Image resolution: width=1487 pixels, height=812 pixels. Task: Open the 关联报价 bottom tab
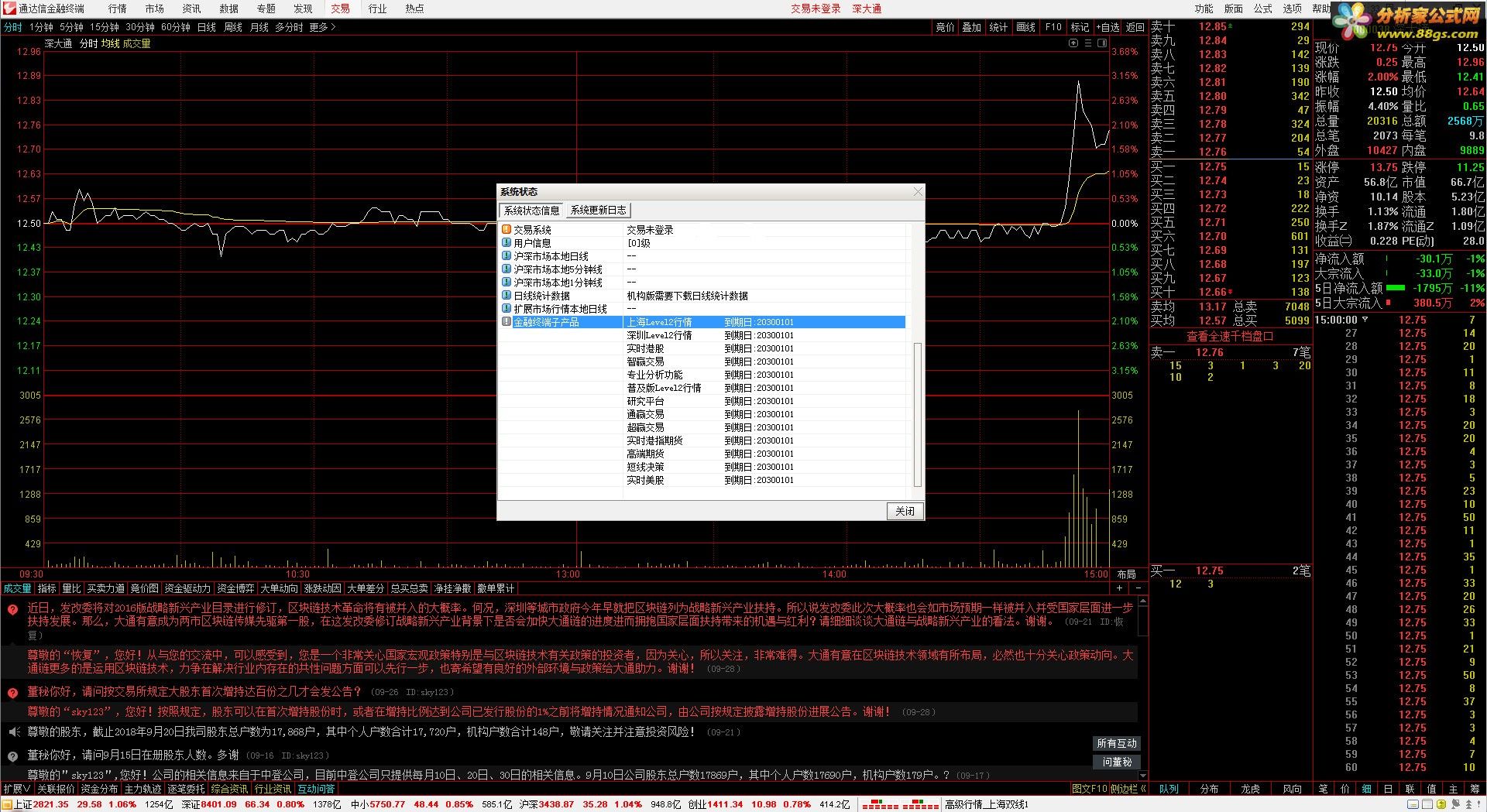pos(56,789)
